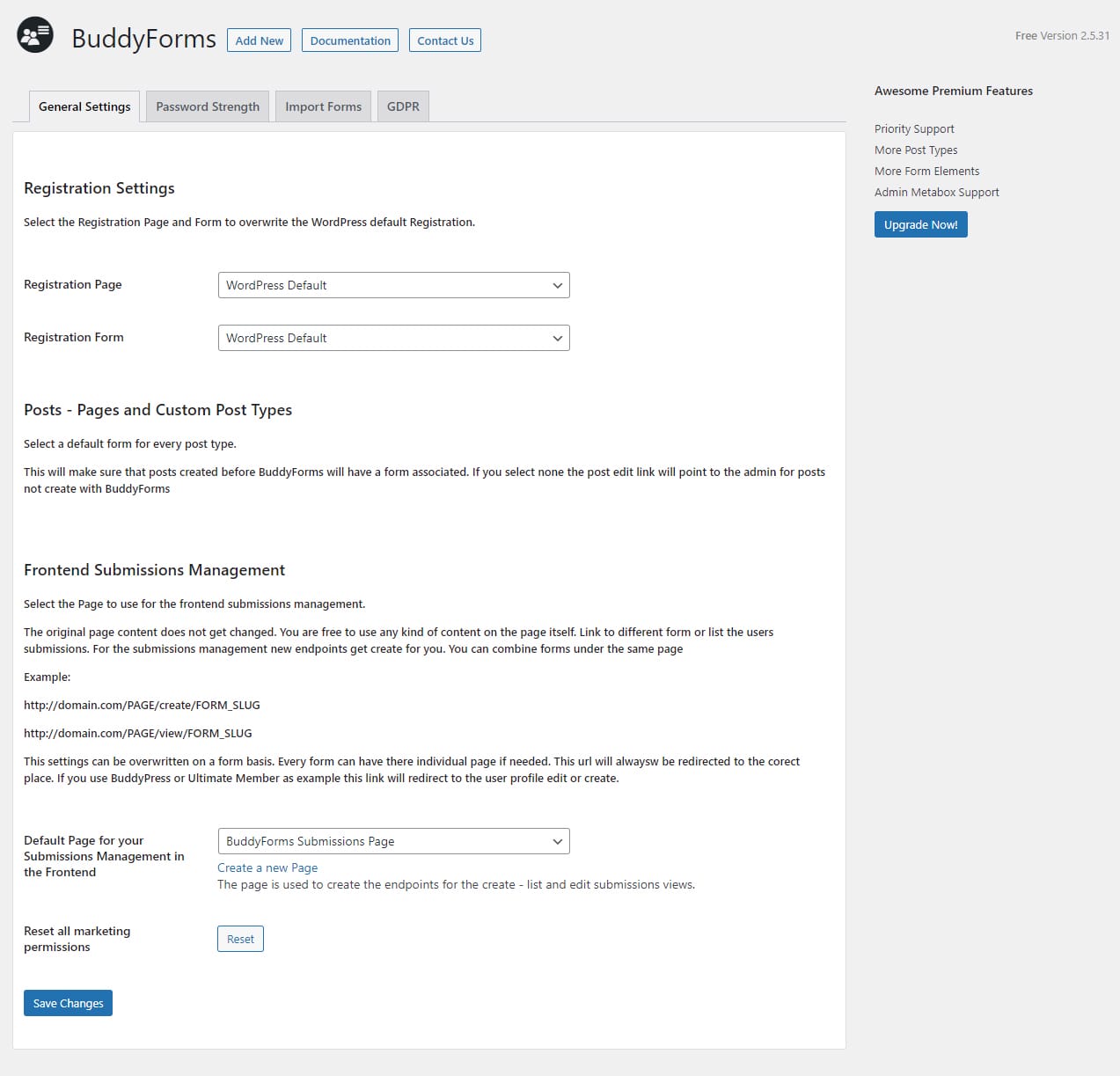The image size is (1120, 1076).
Task: Select the GDPR tab
Action: [403, 106]
